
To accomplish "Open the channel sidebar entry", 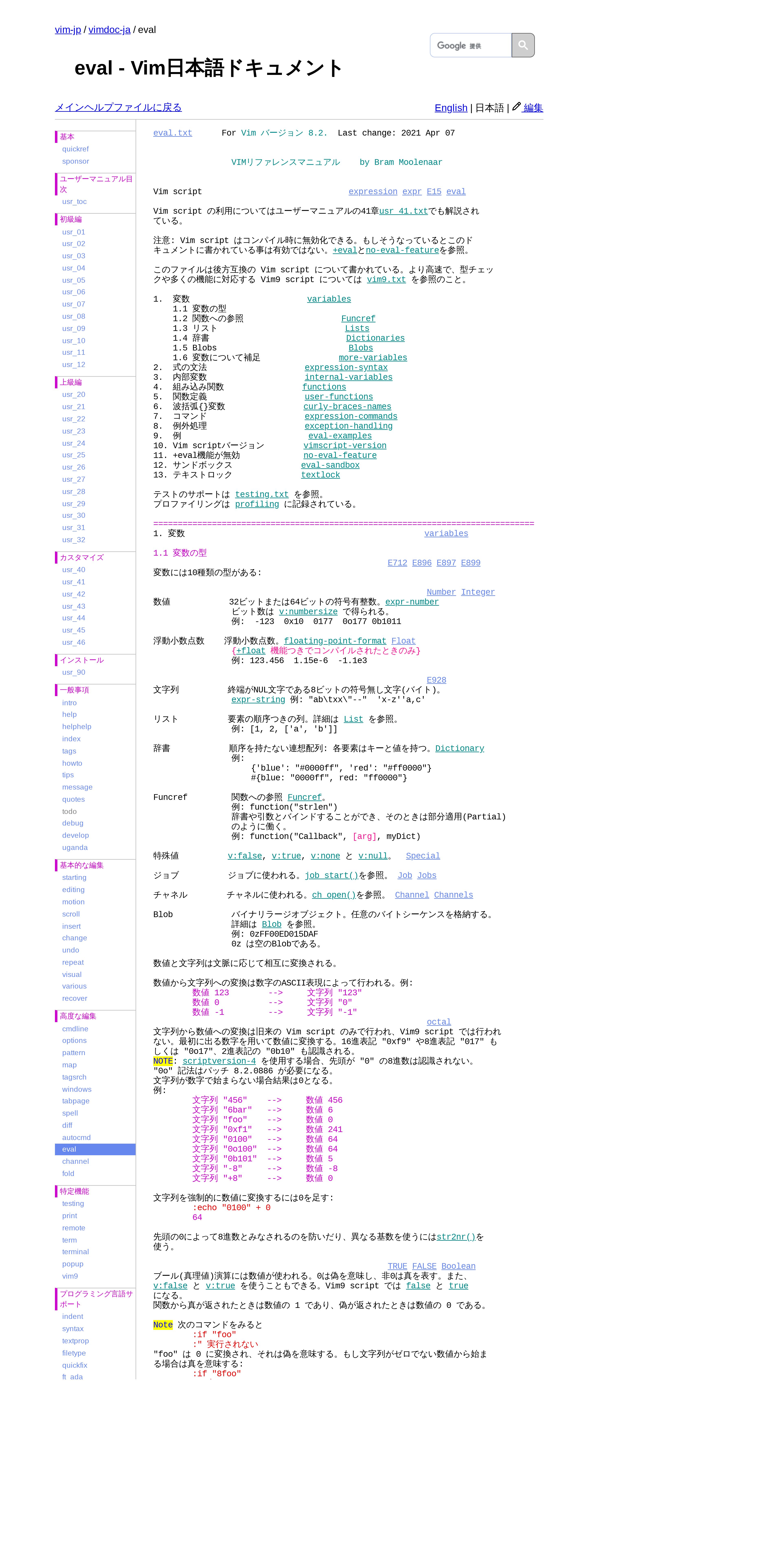I will point(76,1161).
